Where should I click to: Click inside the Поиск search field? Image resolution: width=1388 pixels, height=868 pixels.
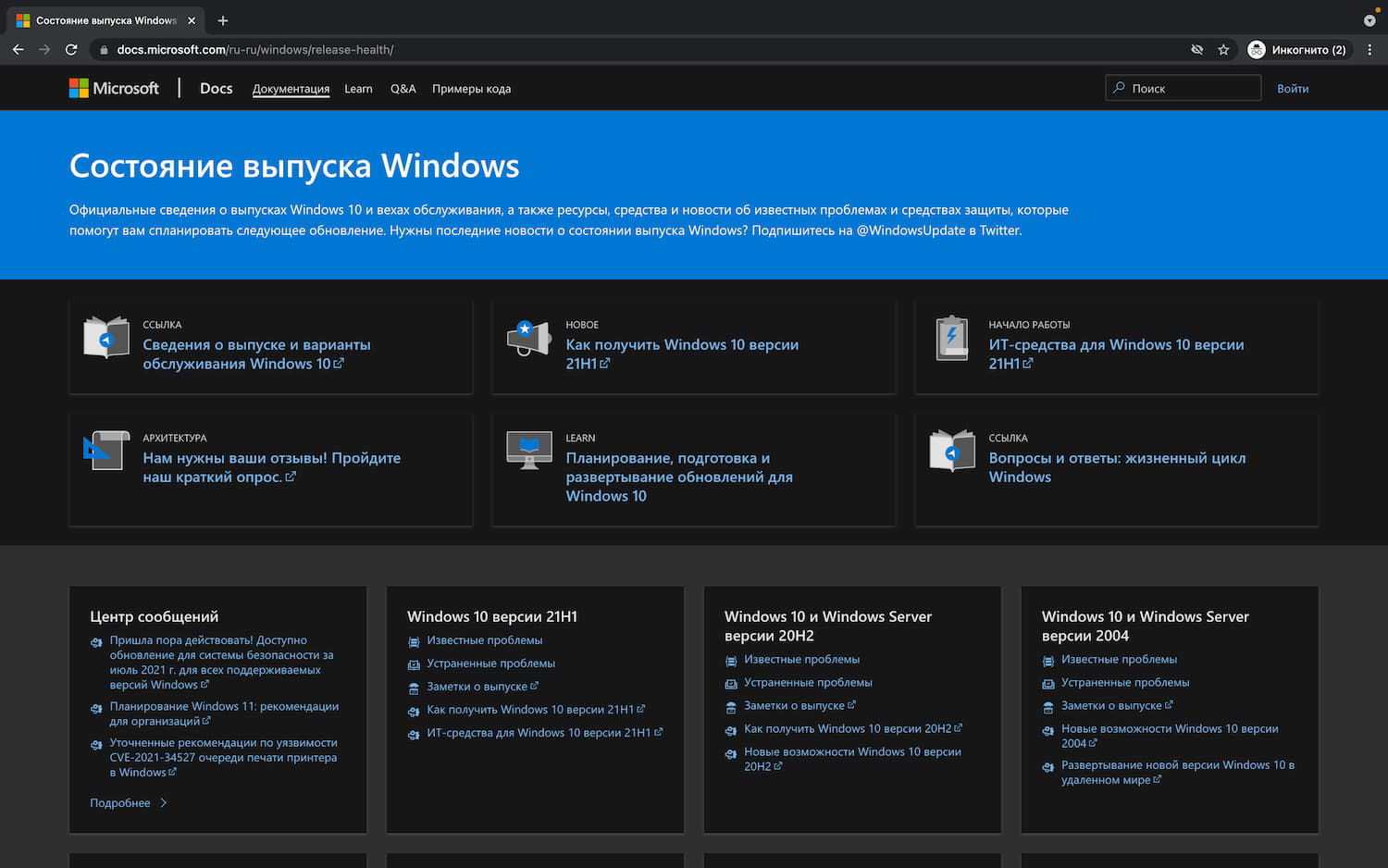pos(1183,87)
